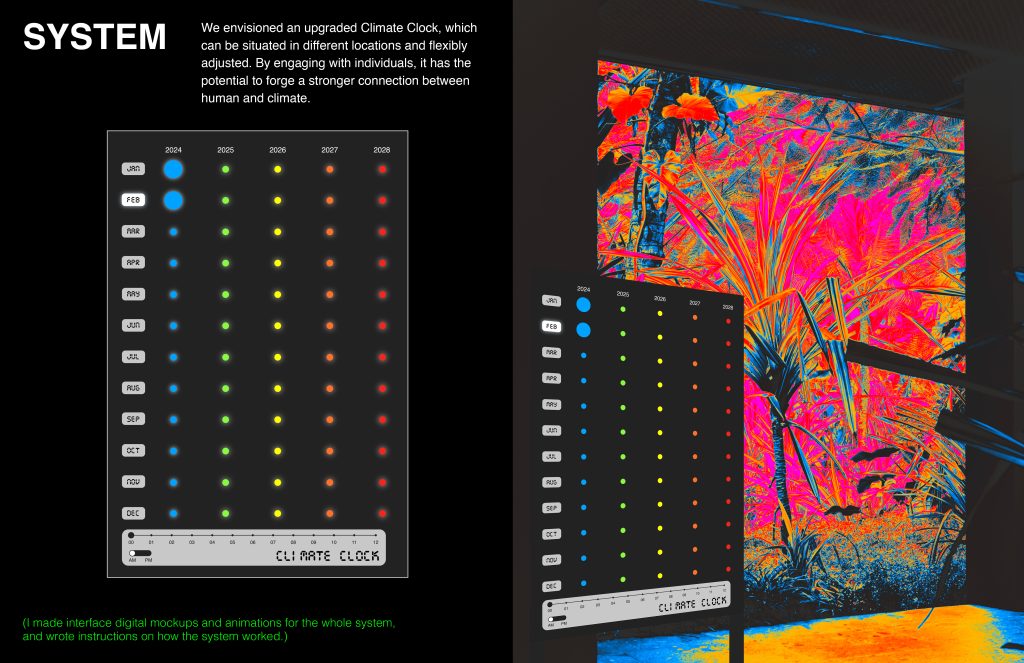Select the yellow June 2026 dot in flat mockup
Image resolution: width=1024 pixels, height=663 pixels.
(278, 325)
